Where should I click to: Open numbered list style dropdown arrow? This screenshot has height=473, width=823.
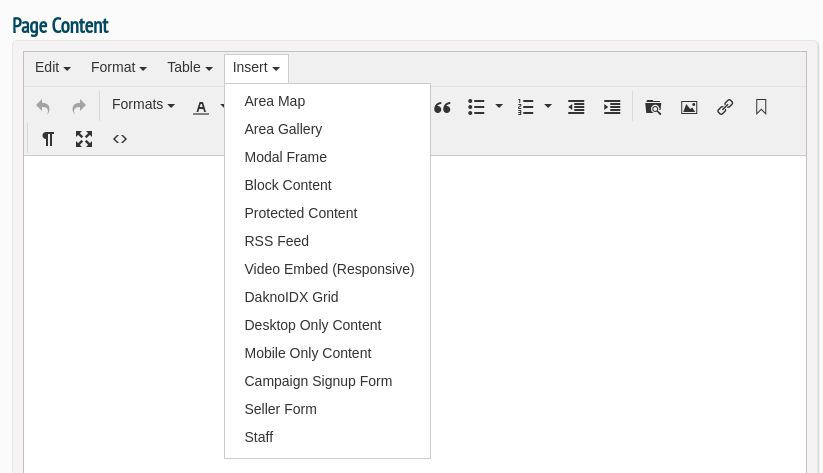548,106
